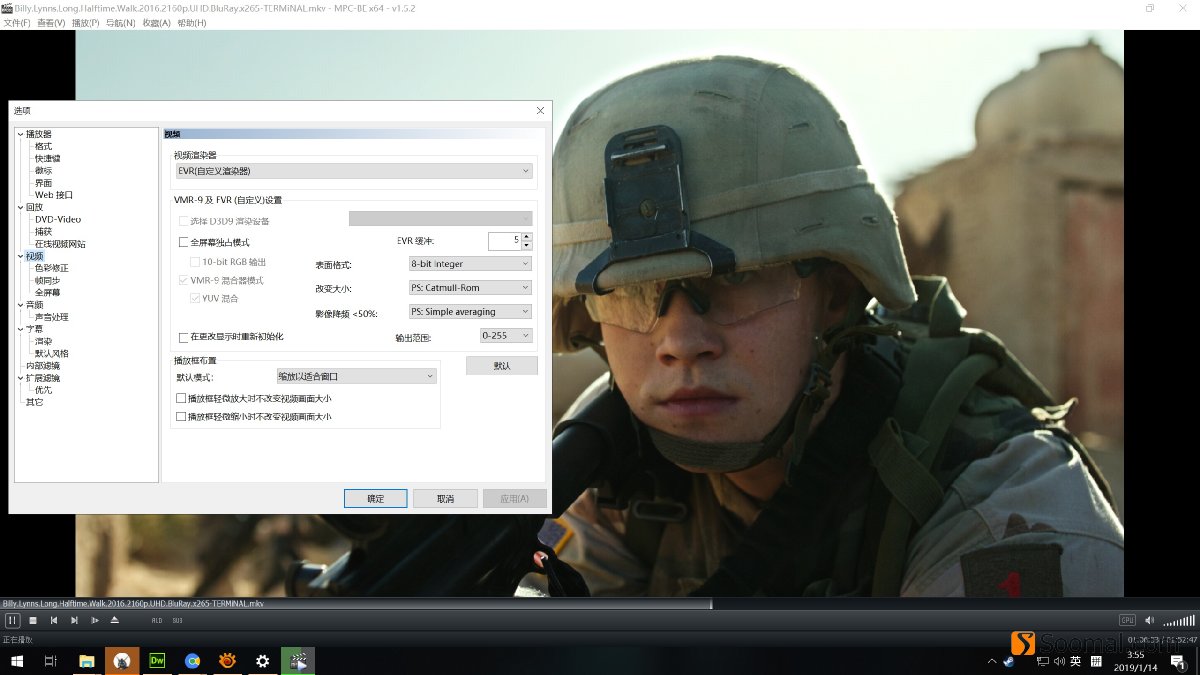1200x675 pixels.
Task: Click the SUB subtitle button
Action: pos(178,620)
